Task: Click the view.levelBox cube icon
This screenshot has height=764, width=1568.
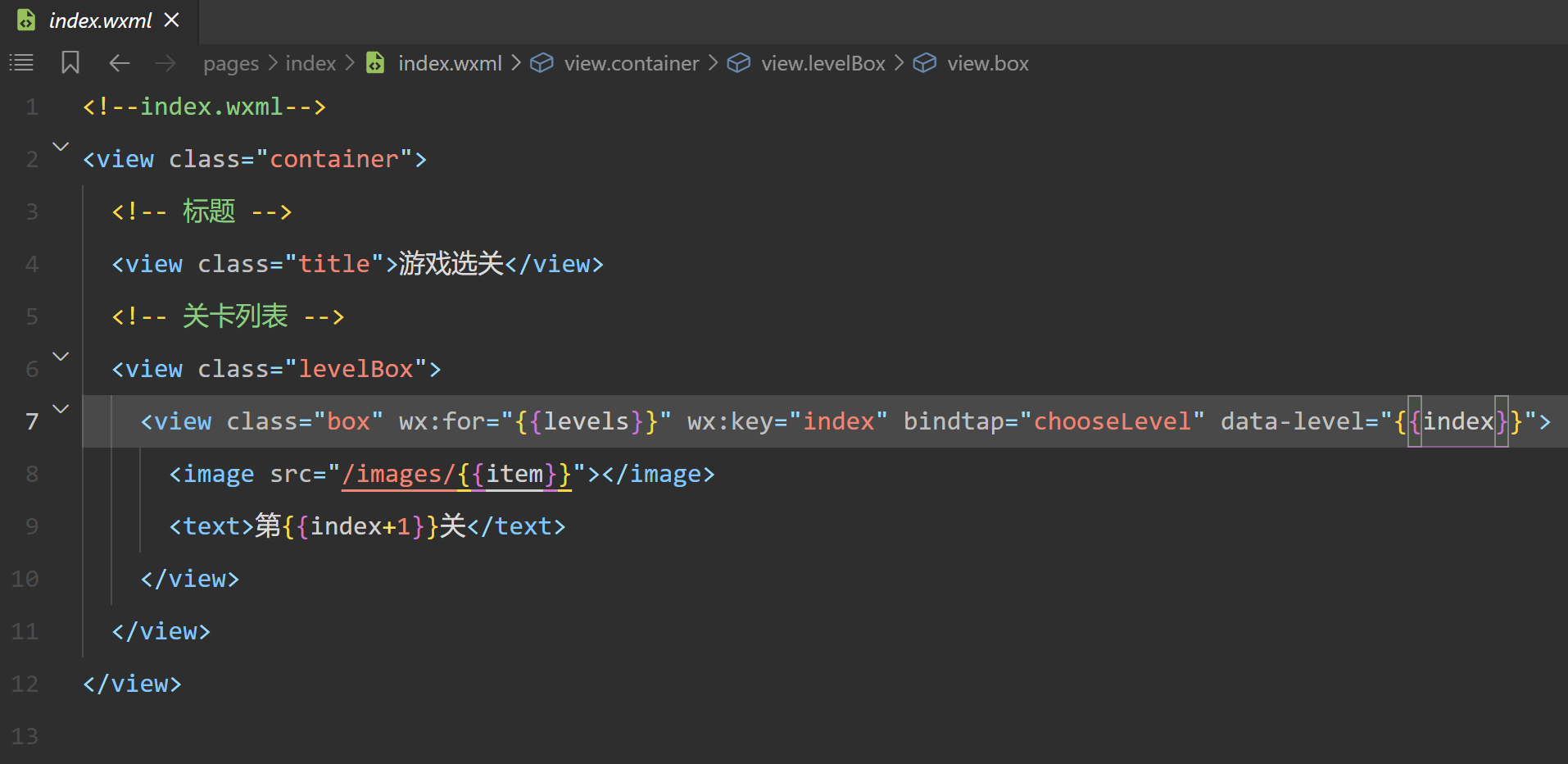Action: click(738, 63)
